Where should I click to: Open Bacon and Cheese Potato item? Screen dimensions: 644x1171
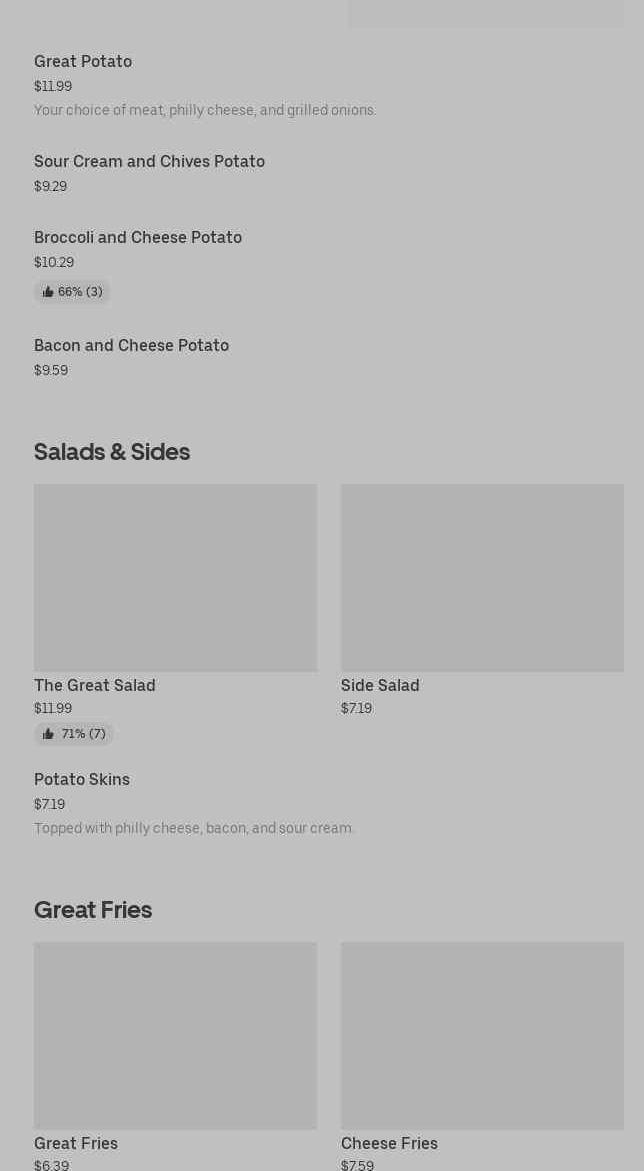(x=131, y=345)
